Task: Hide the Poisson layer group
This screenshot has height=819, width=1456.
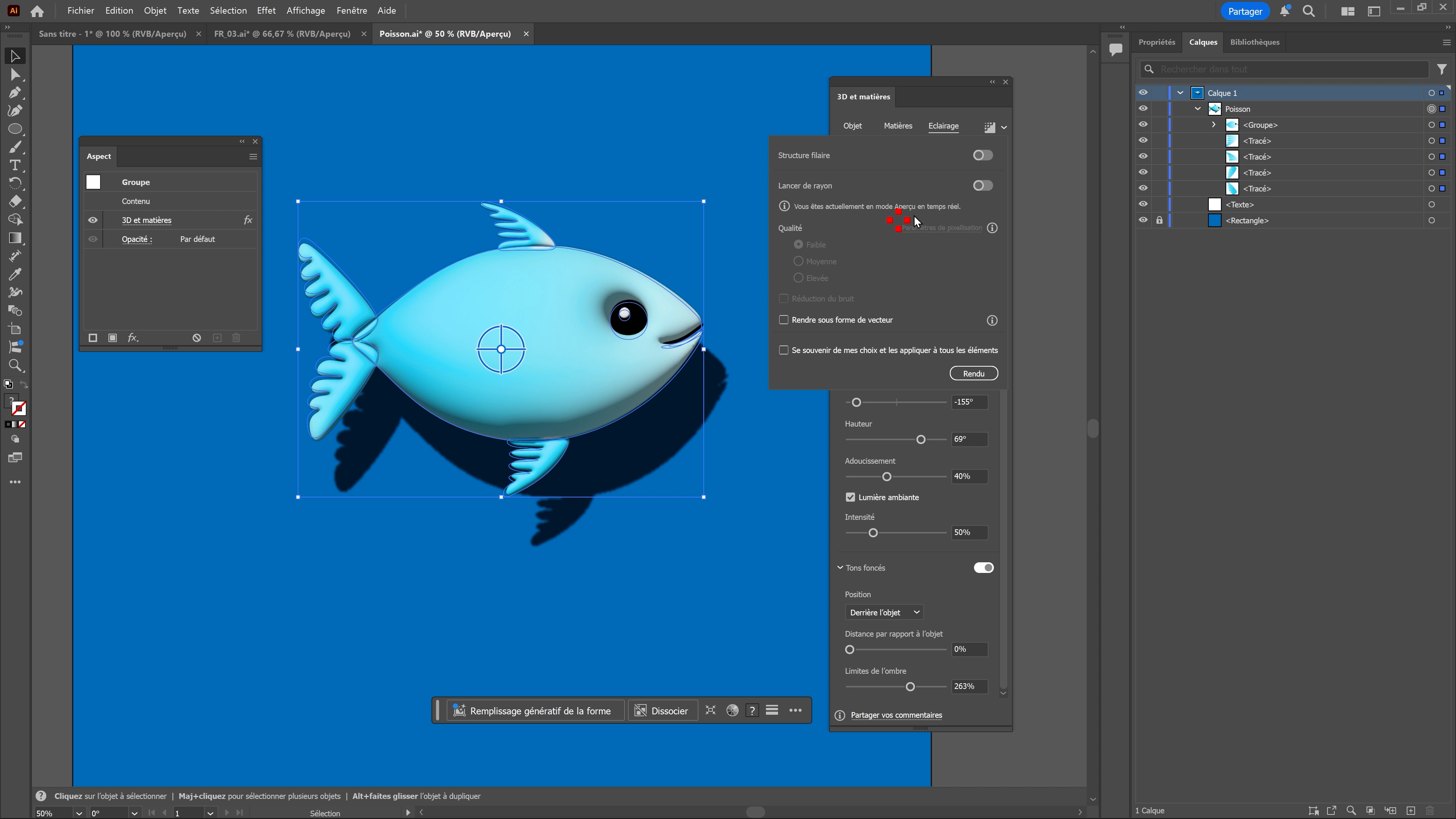Action: pos(1143,108)
